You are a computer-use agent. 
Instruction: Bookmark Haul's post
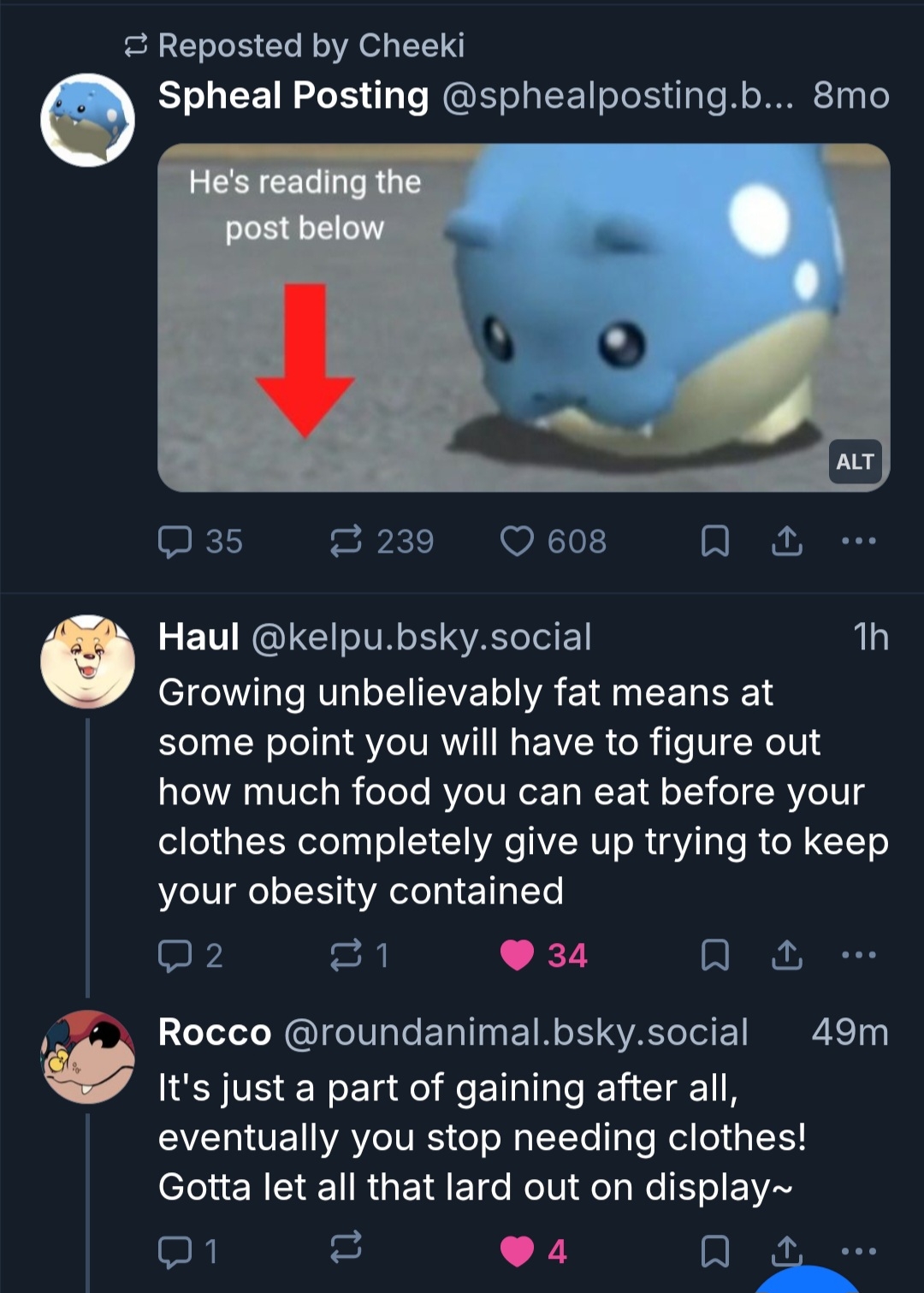tap(714, 955)
